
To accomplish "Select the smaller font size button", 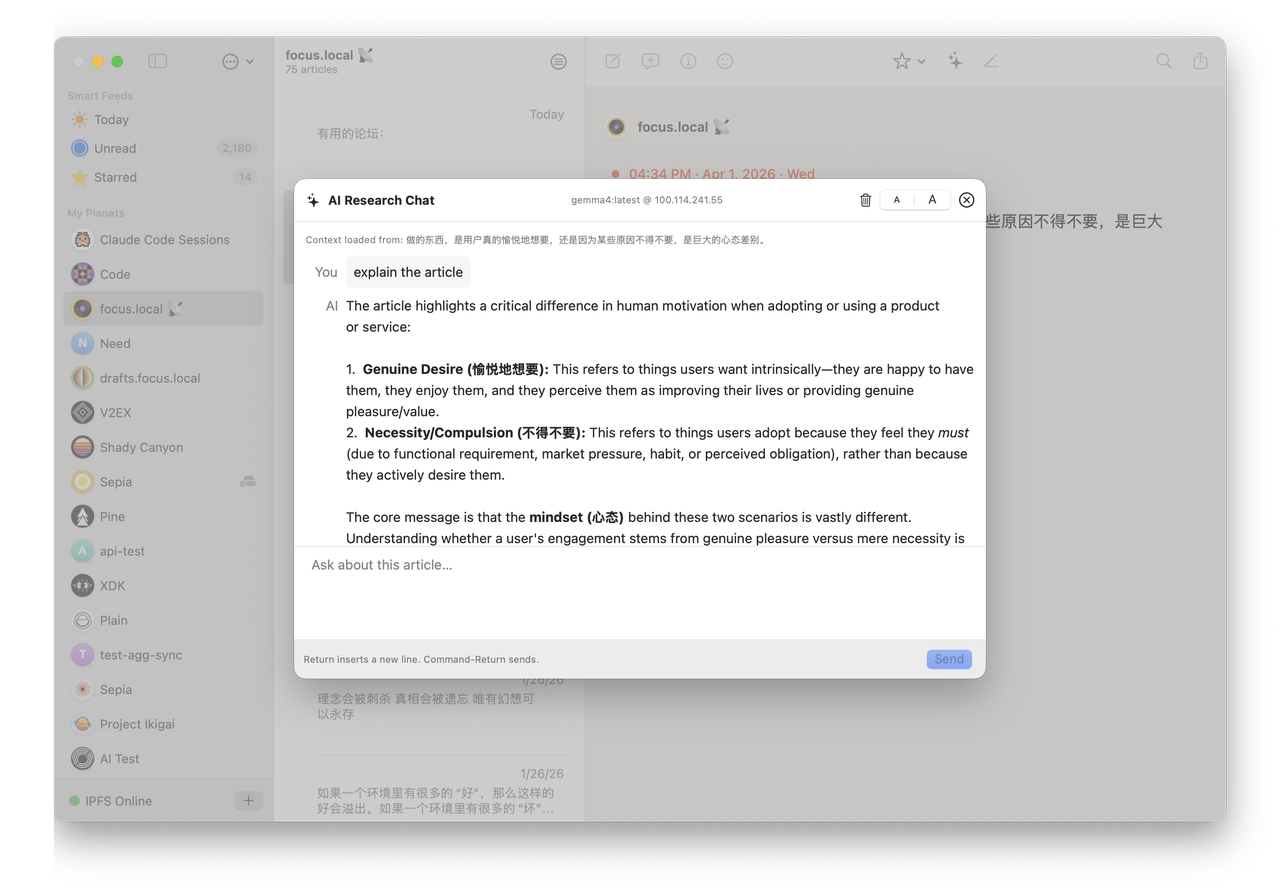I will [897, 200].
